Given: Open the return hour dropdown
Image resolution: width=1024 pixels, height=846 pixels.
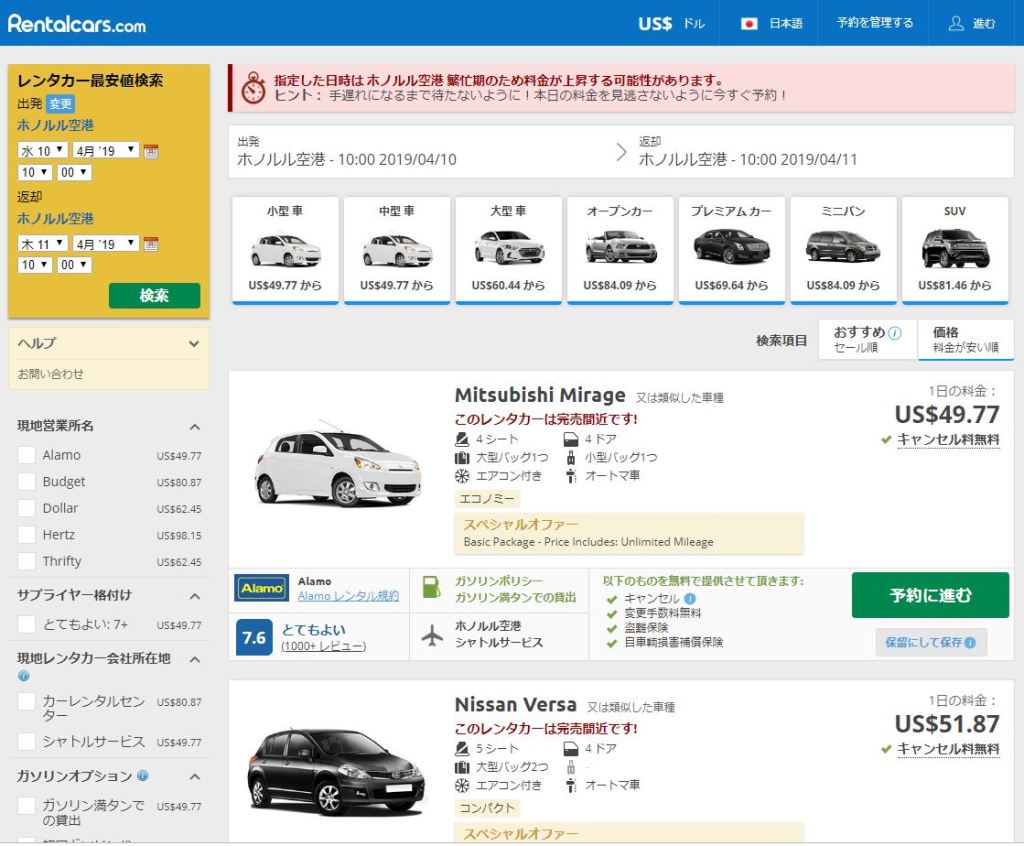Looking at the screenshot, I should [x=35, y=266].
